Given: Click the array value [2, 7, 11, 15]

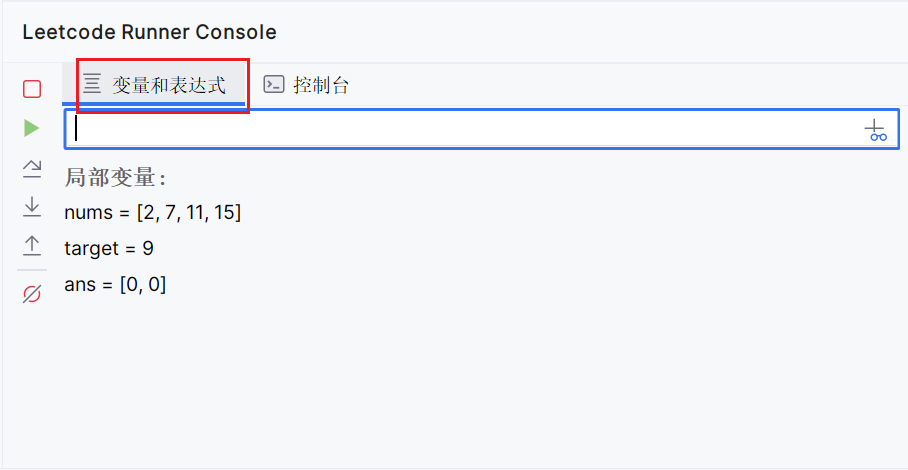Looking at the screenshot, I should pyautogui.click(x=189, y=213).
